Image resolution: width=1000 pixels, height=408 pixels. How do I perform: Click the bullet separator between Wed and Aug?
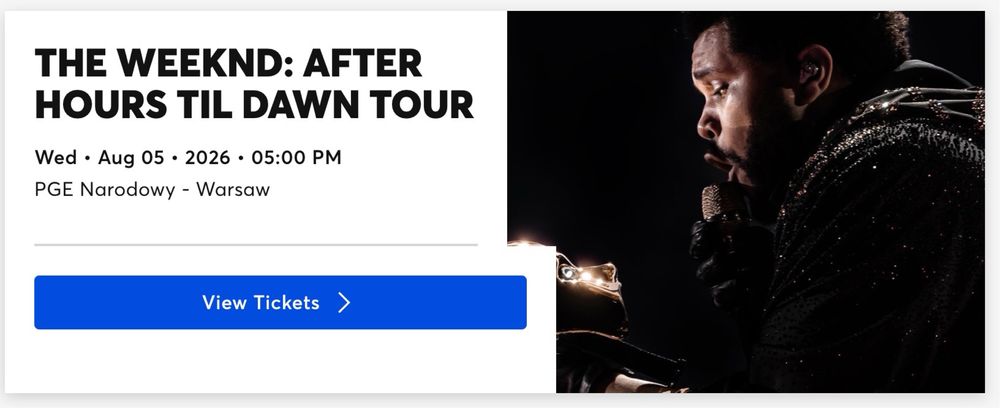click(x=88, y=158)
